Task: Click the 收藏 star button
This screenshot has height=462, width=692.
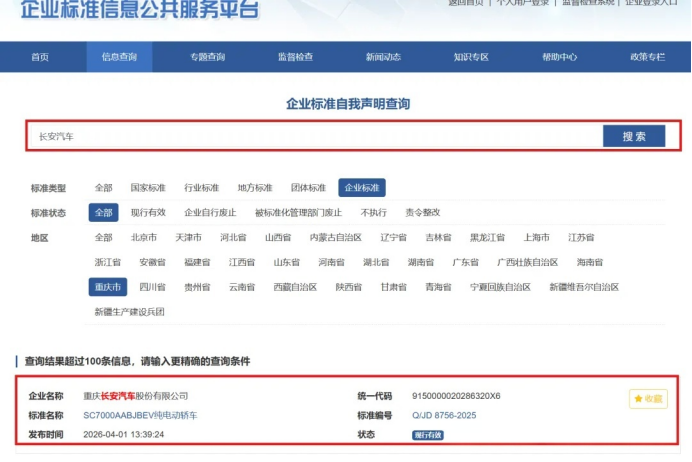Action: tap(648, 399)
